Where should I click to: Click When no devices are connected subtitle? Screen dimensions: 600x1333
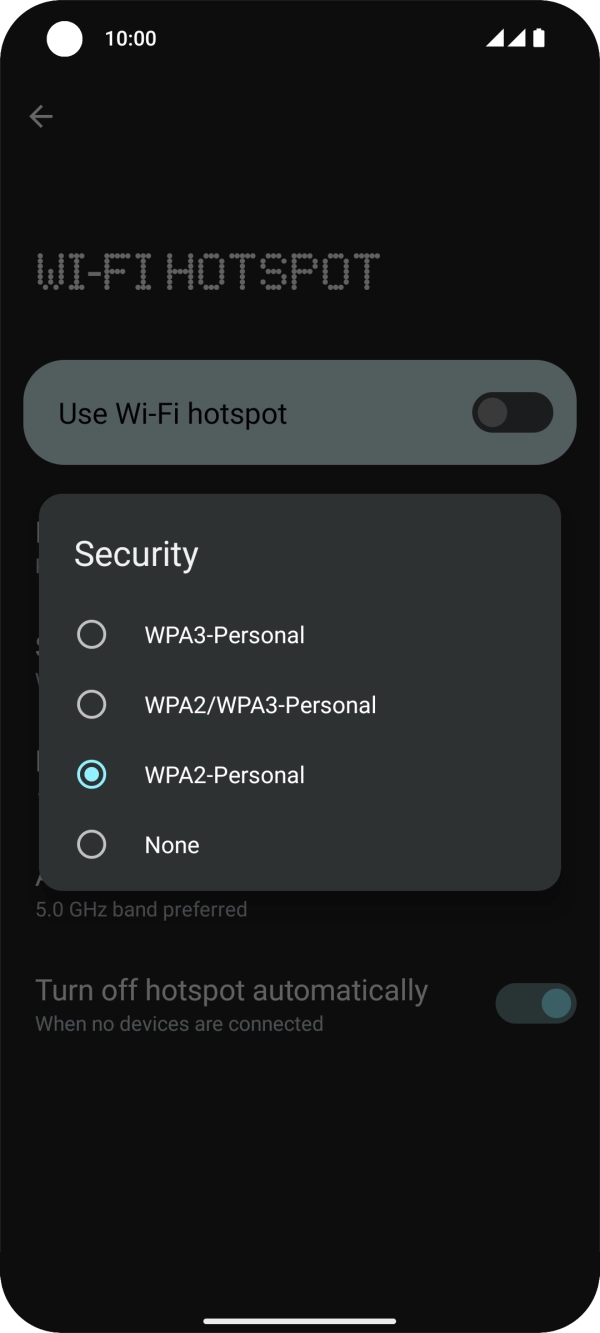tap(179, 1023)
